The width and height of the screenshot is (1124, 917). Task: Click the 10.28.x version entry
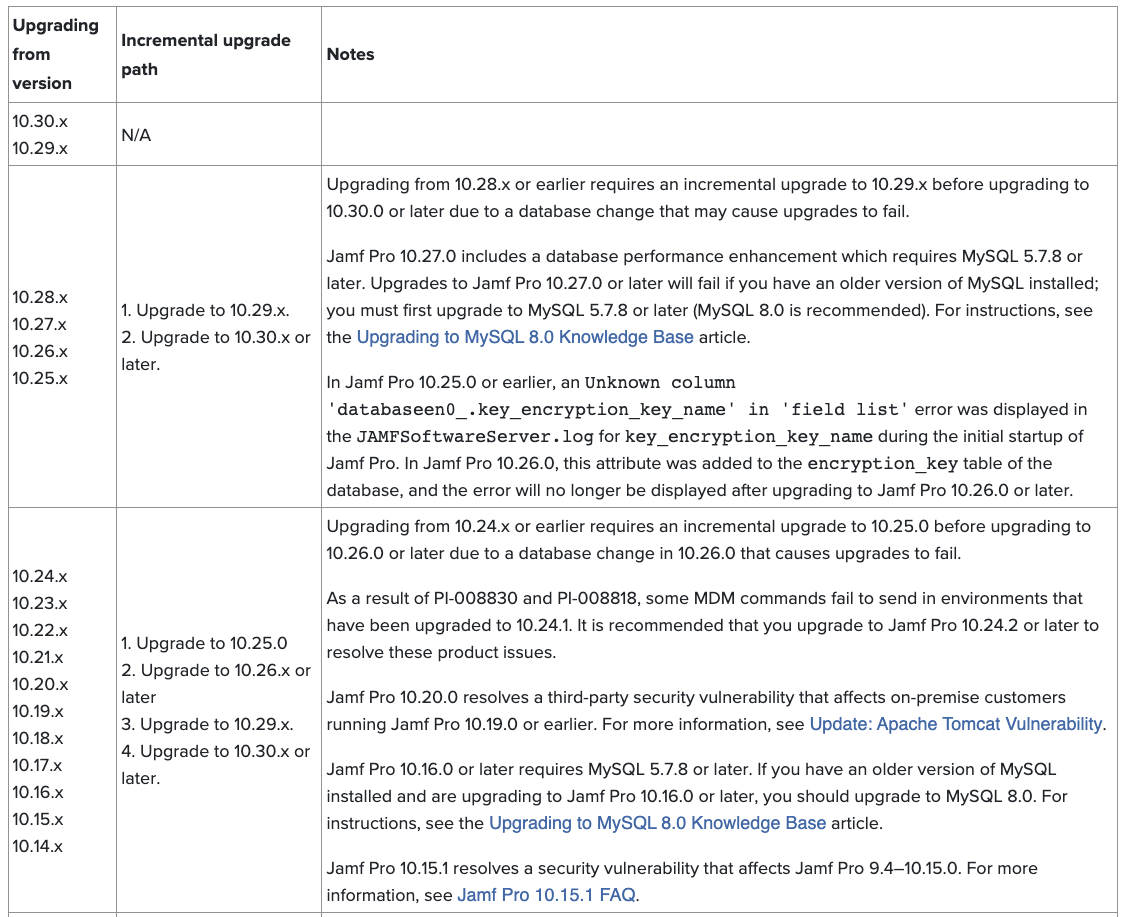pos(40,297)
